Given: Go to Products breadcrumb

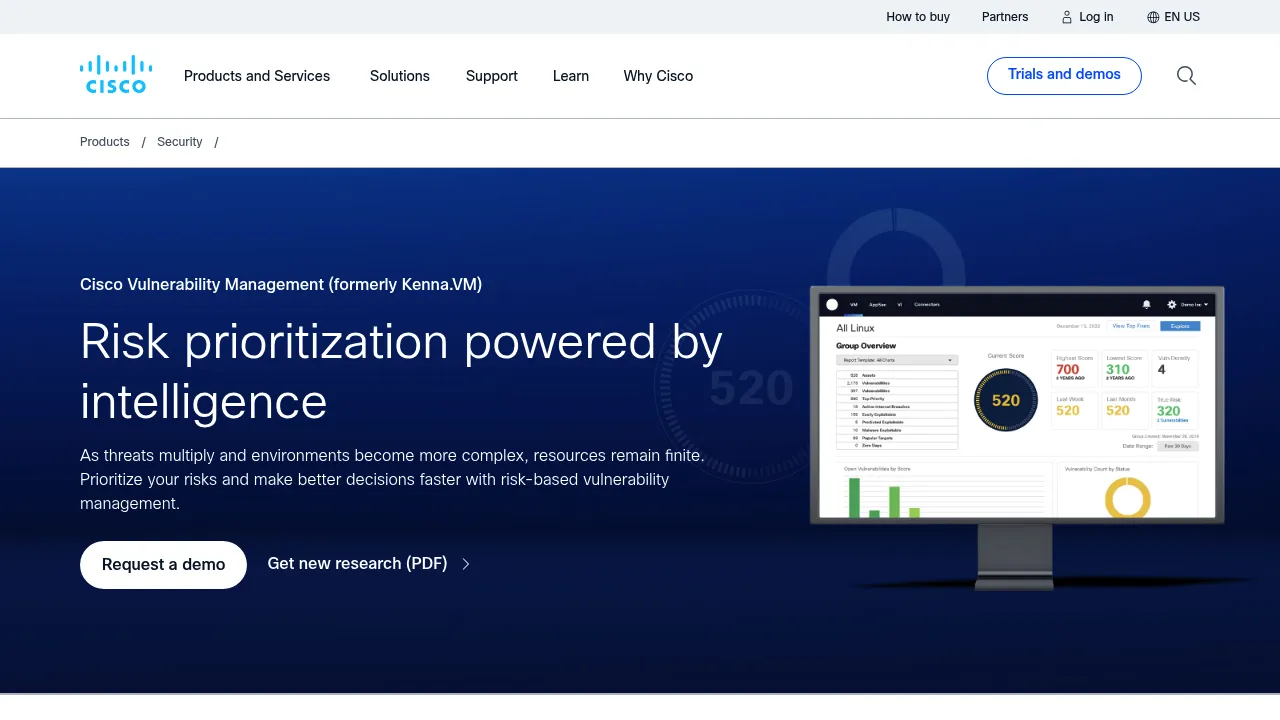Looking at the screenshot, I should tap(105, 142).
